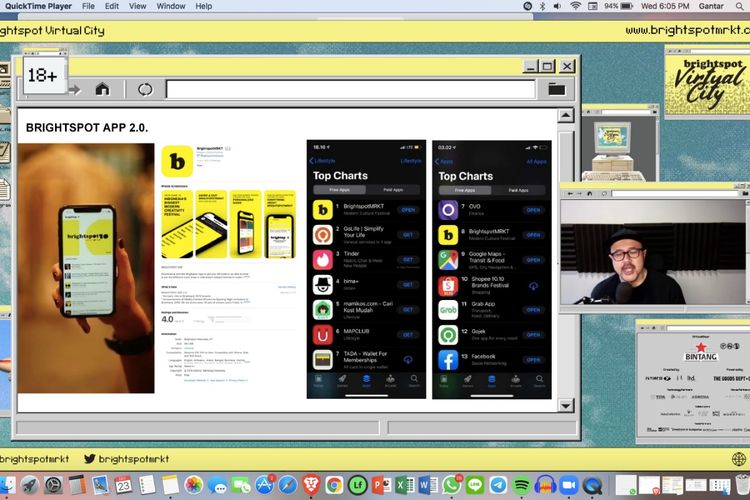Open Telegram in the dock
This screenshot has width=750, height=500.
pyautogui.click(x=498, y=485)
